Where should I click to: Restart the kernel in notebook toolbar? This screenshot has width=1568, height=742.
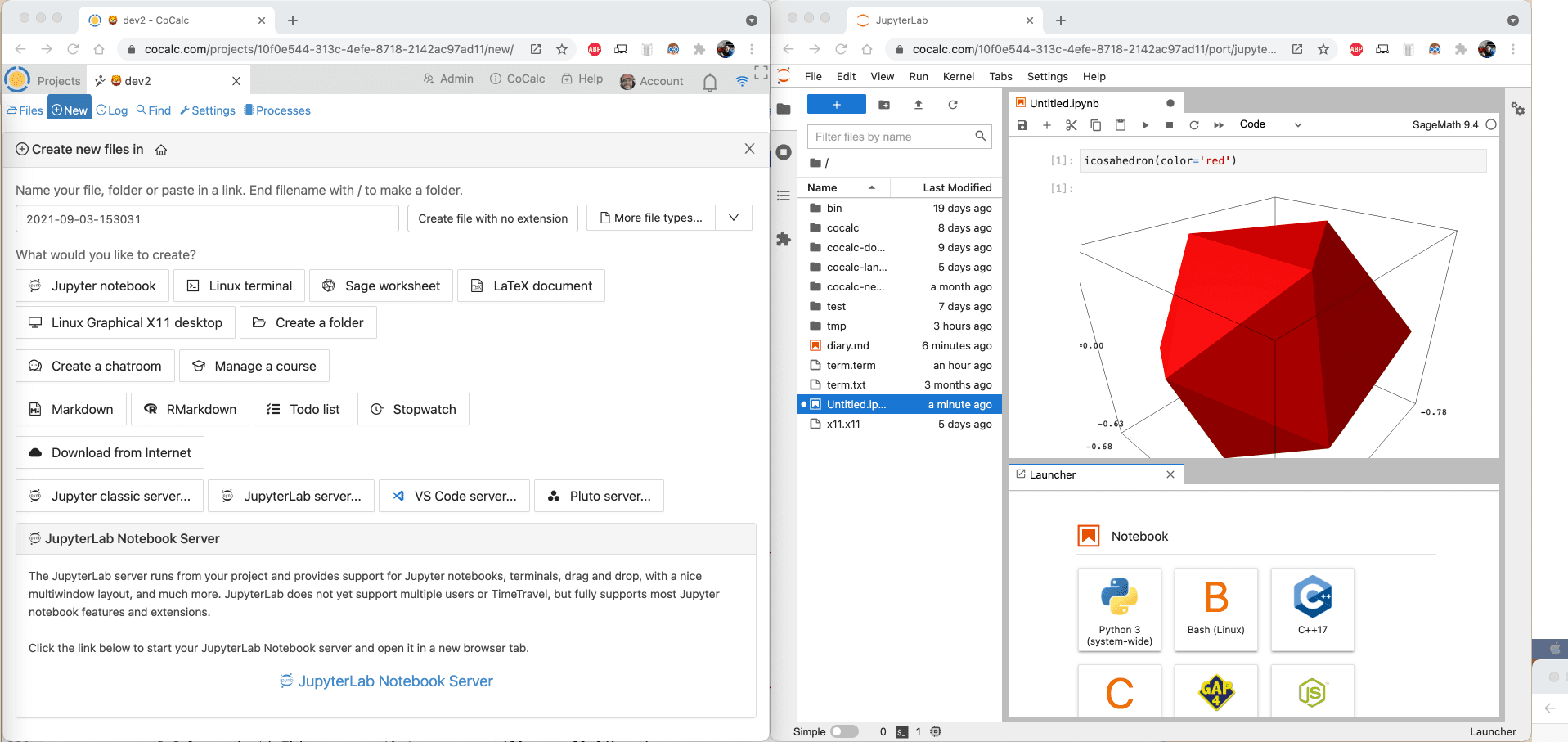1194,125
